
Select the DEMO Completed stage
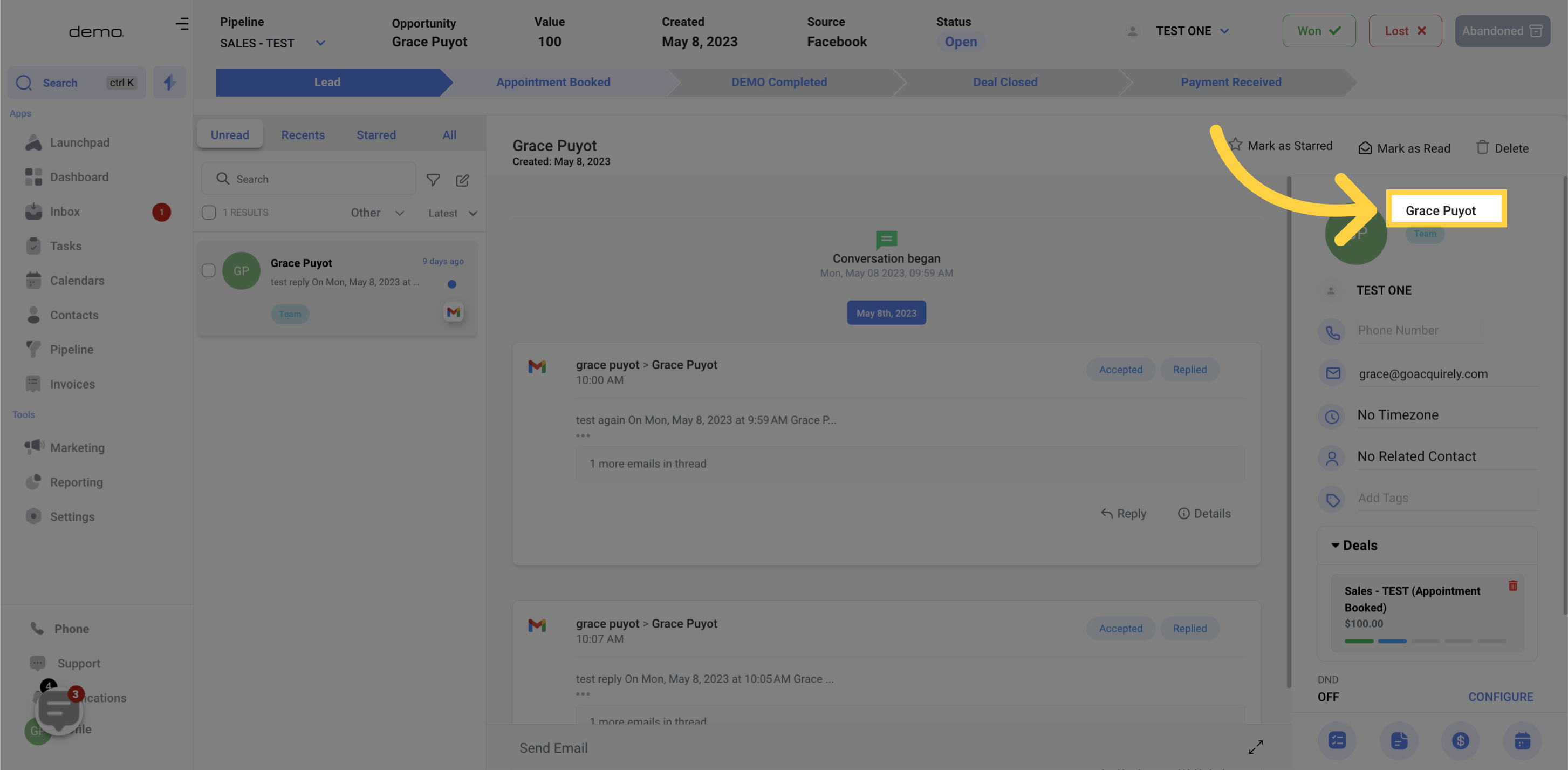click(x=778, y=82)
